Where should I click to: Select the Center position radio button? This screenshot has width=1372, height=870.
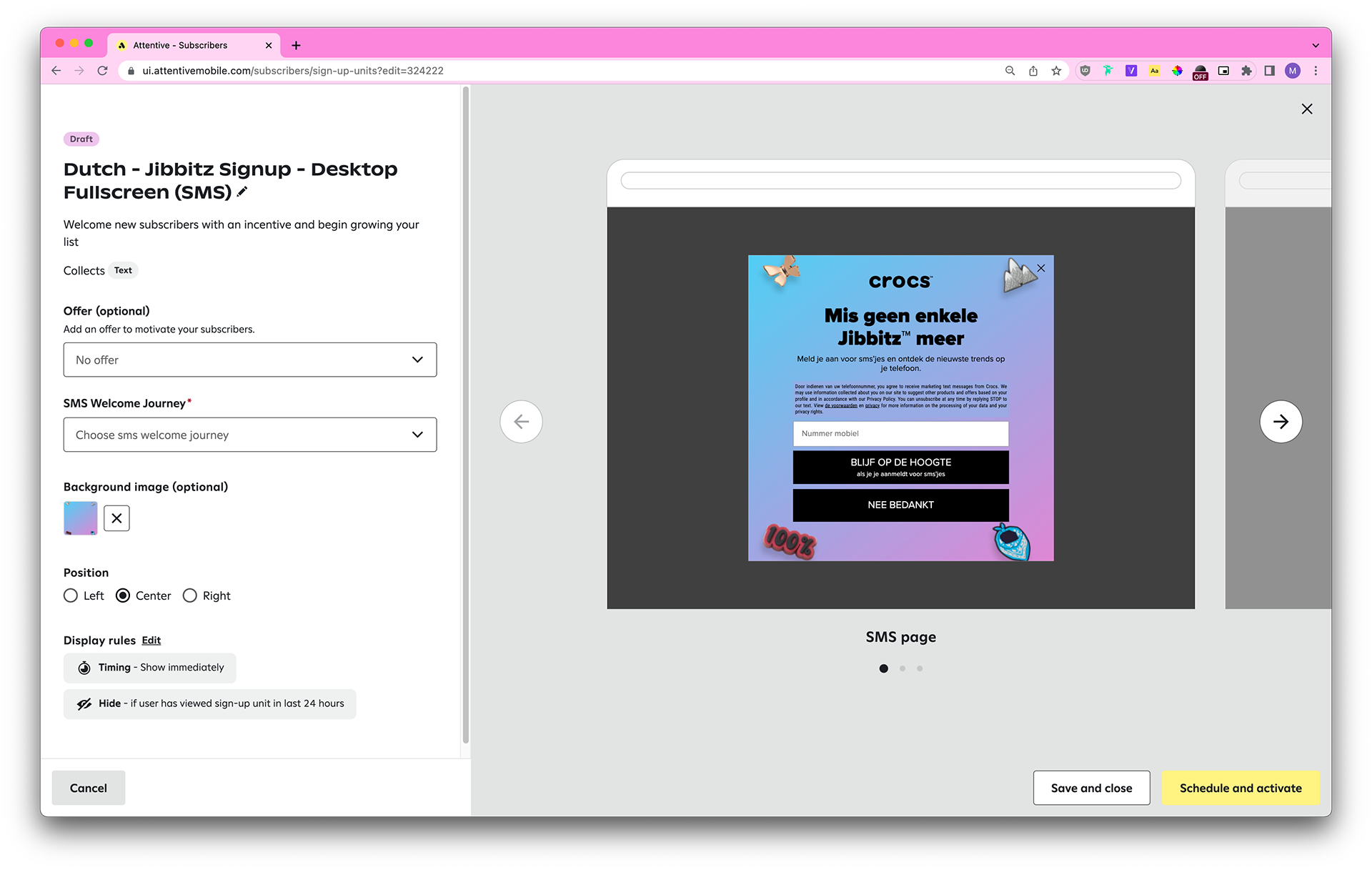[x=123, y=595]
